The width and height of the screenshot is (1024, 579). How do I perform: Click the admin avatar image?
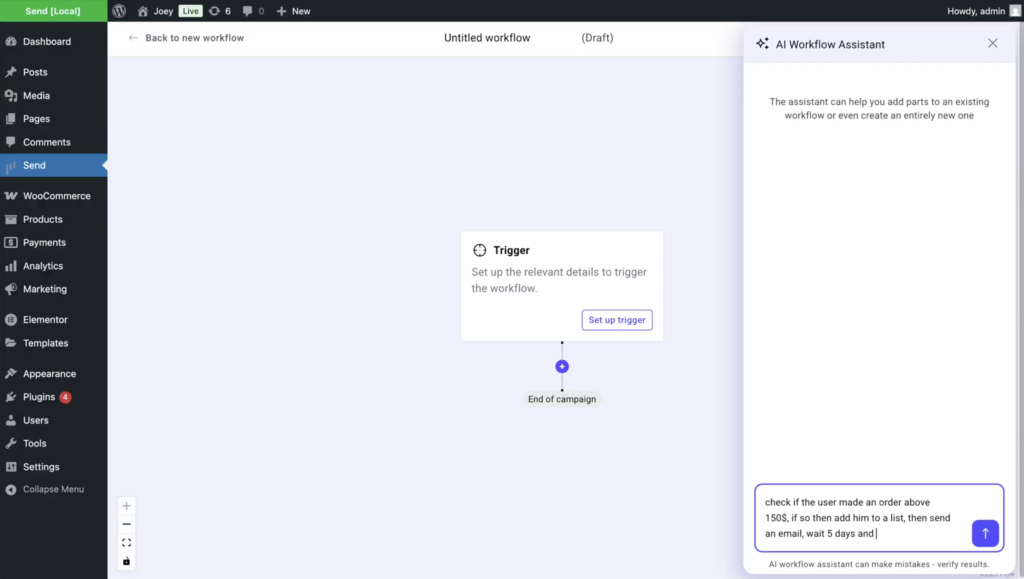pos(1015,11)
